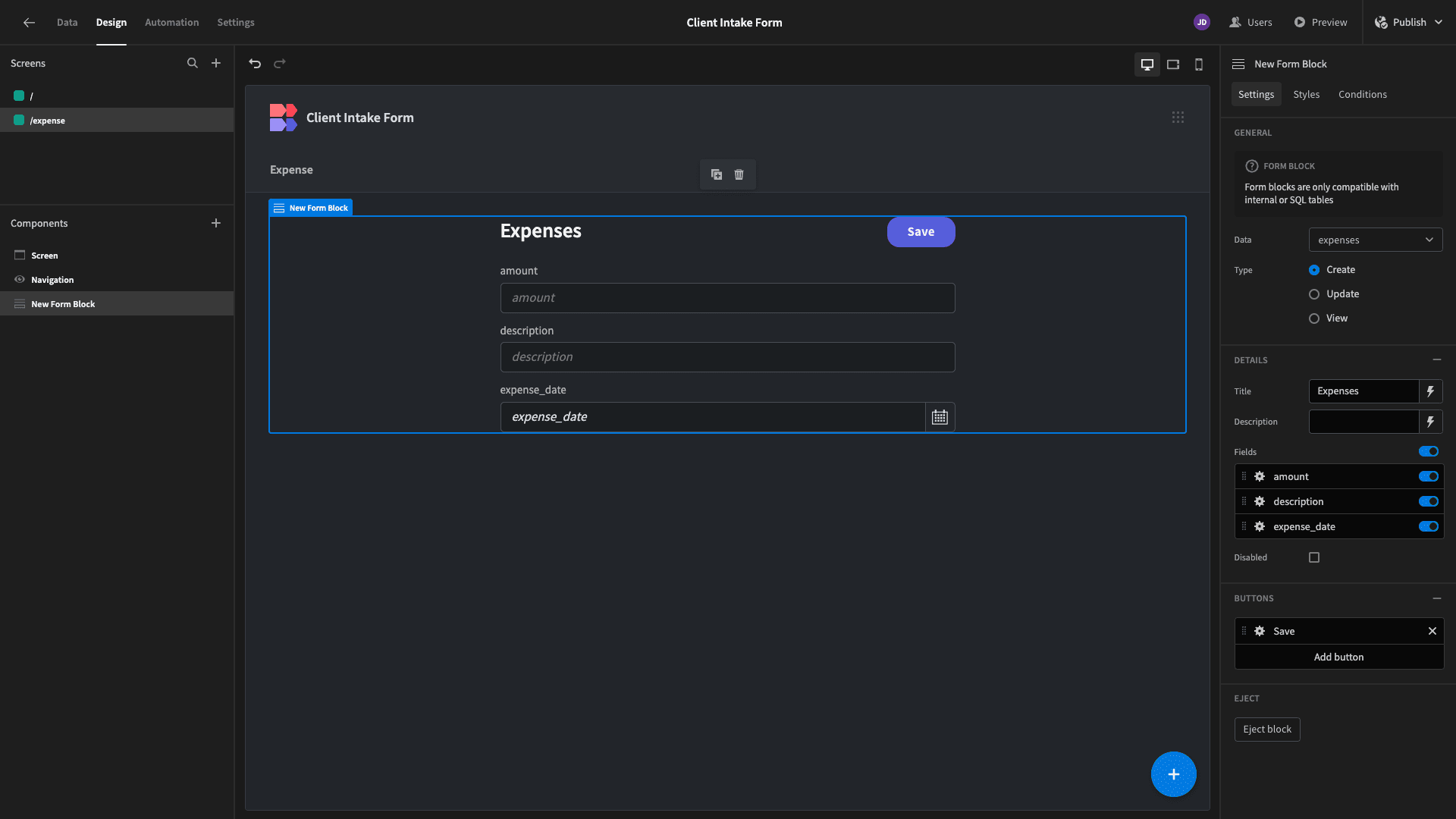This screenshot has height=819, width=1456.
Task: Collapse the DETAILS section
Action: (x=1437, y=359)
